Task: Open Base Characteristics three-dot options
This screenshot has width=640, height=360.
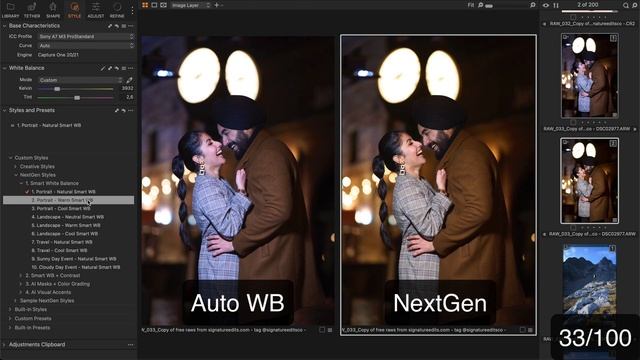Action: tap(131, 26)
